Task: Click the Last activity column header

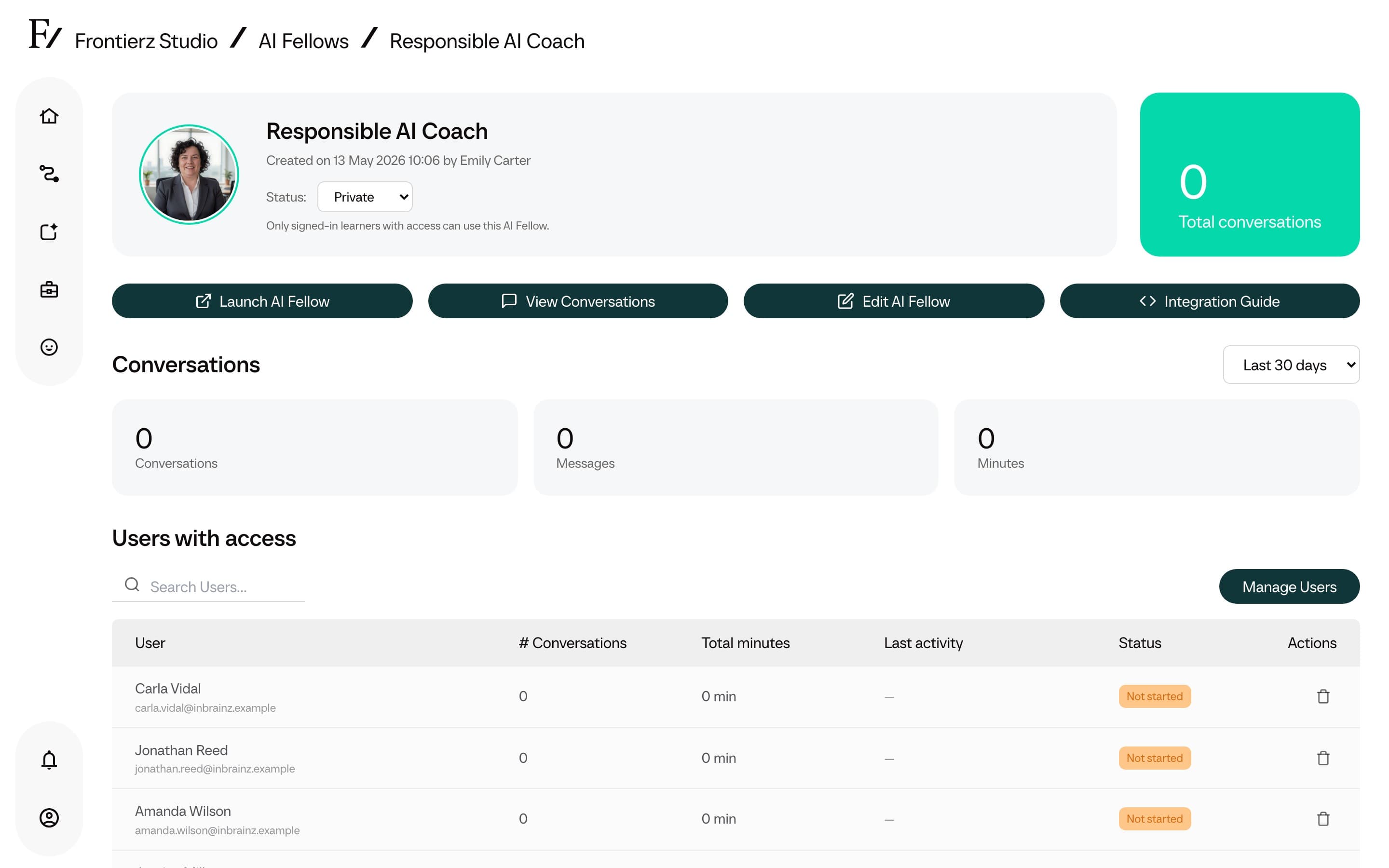Action: coord(923,642)
